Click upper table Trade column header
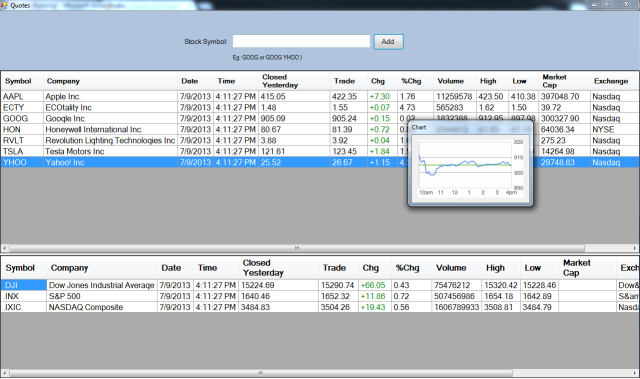 point(348,81)
